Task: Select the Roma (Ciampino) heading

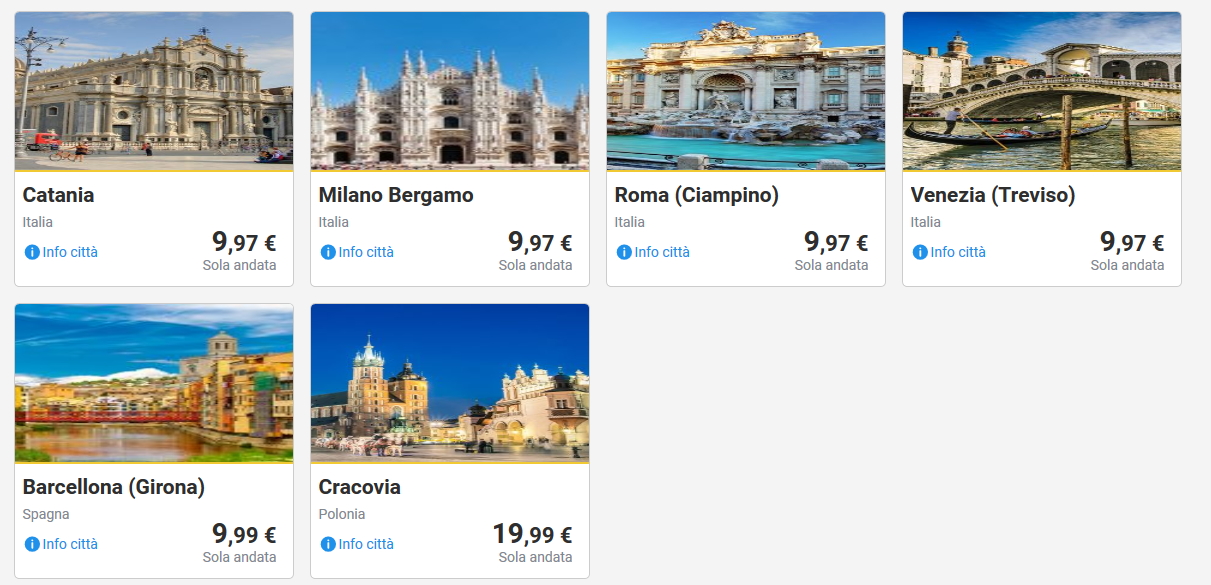Action: click(697, 195)
